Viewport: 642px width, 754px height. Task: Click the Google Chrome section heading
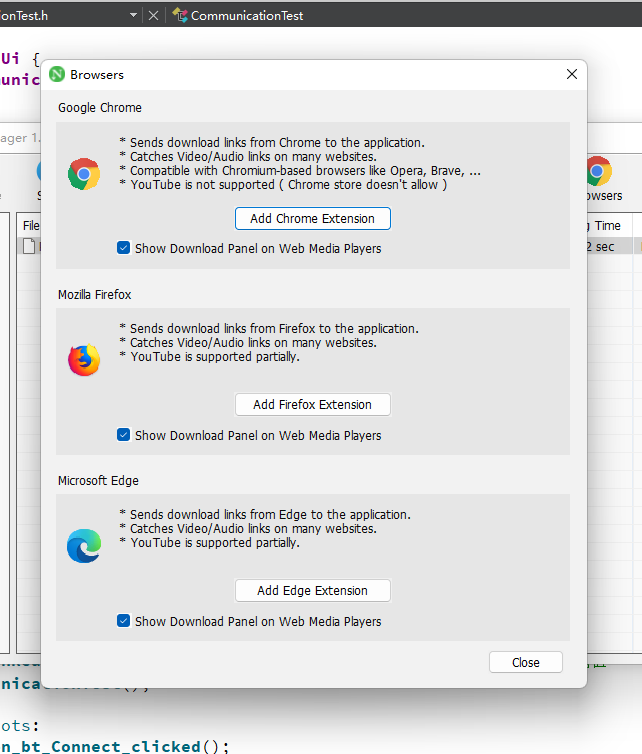point(100,108)
